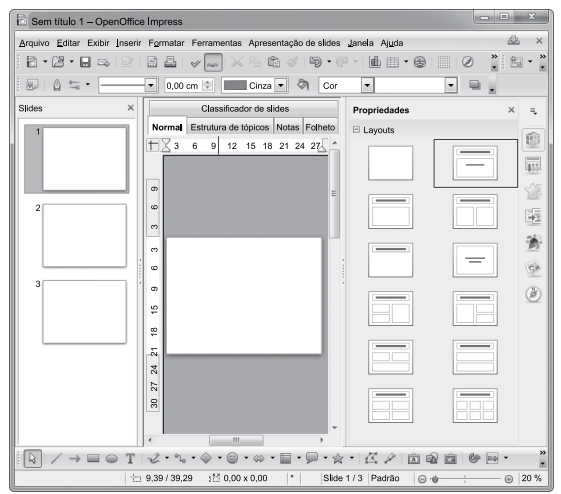Click the Export as PDF icon
This screenshot has height=494, width=561.
tap(152, 62)
